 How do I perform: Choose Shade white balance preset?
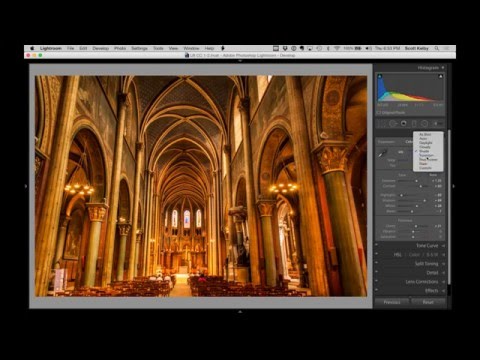428,151
